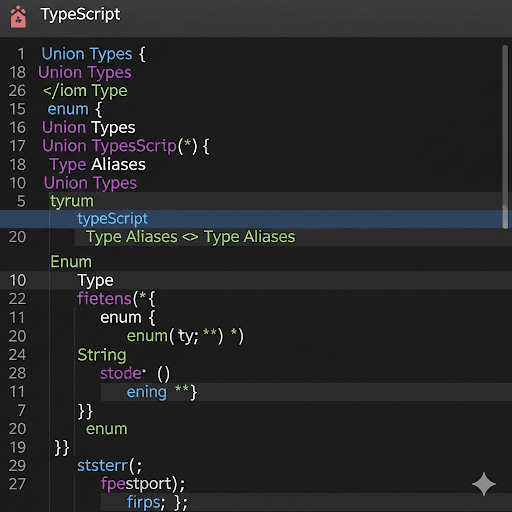Click line number 5 in gutter
The height and width of the screenshot is (512, 512).
click(x=21, y=201)
